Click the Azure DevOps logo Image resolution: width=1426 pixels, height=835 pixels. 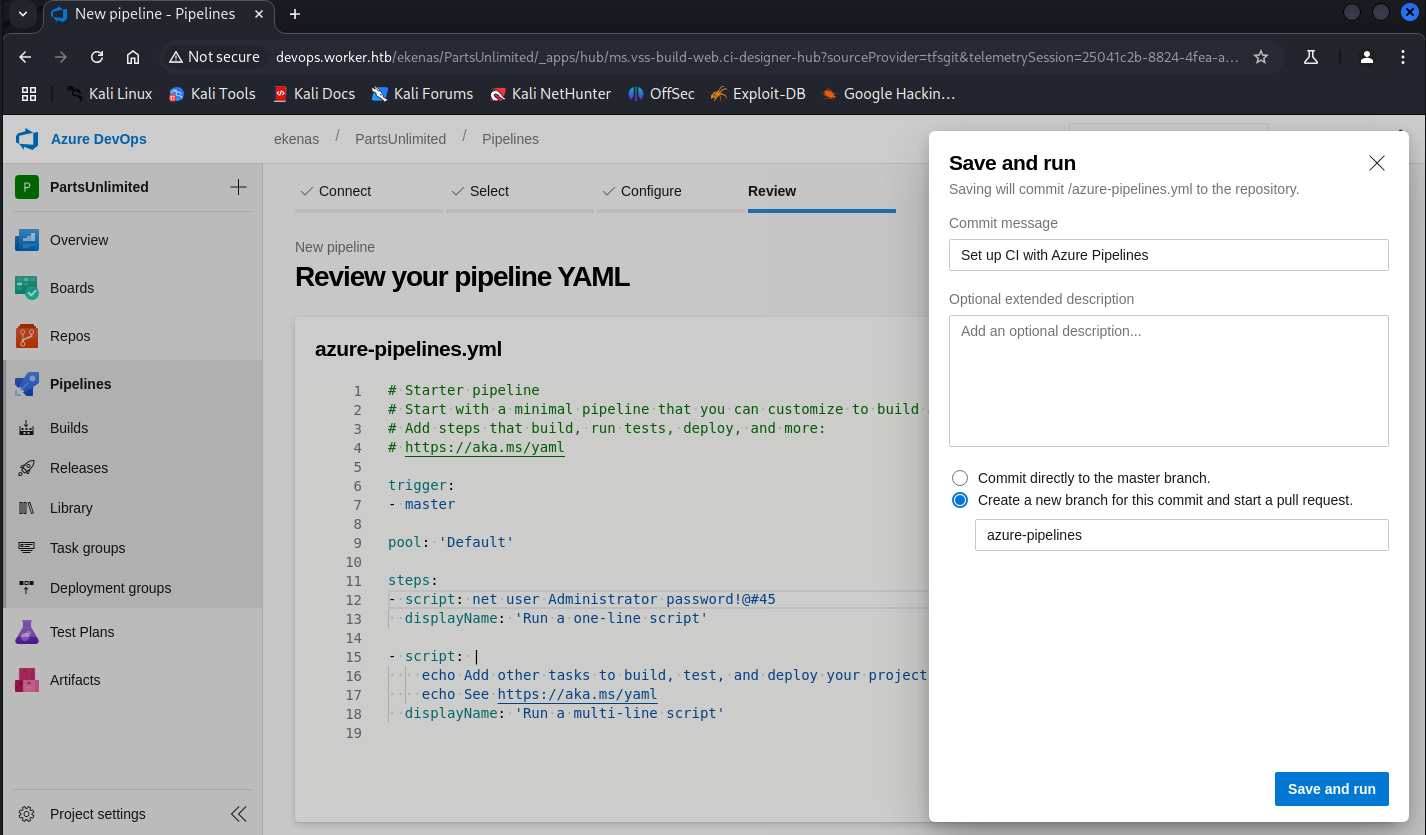pyautogui.click(x=27, y=139)
